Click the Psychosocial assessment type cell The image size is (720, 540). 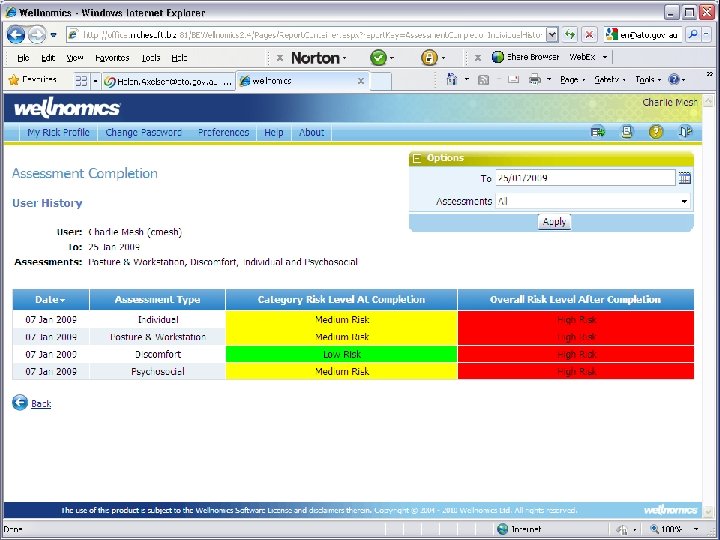pos(158,371)
